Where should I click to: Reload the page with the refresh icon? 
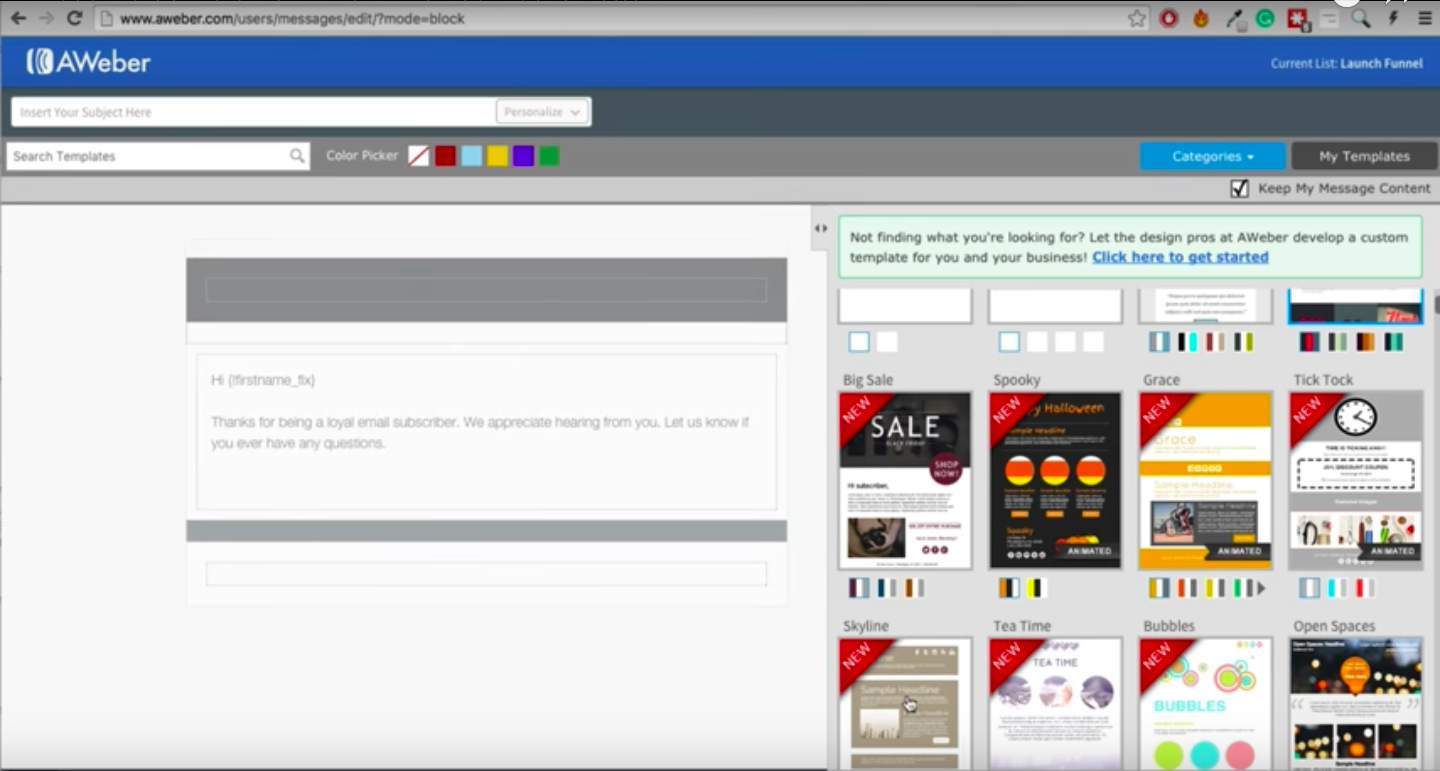[74, 18]
